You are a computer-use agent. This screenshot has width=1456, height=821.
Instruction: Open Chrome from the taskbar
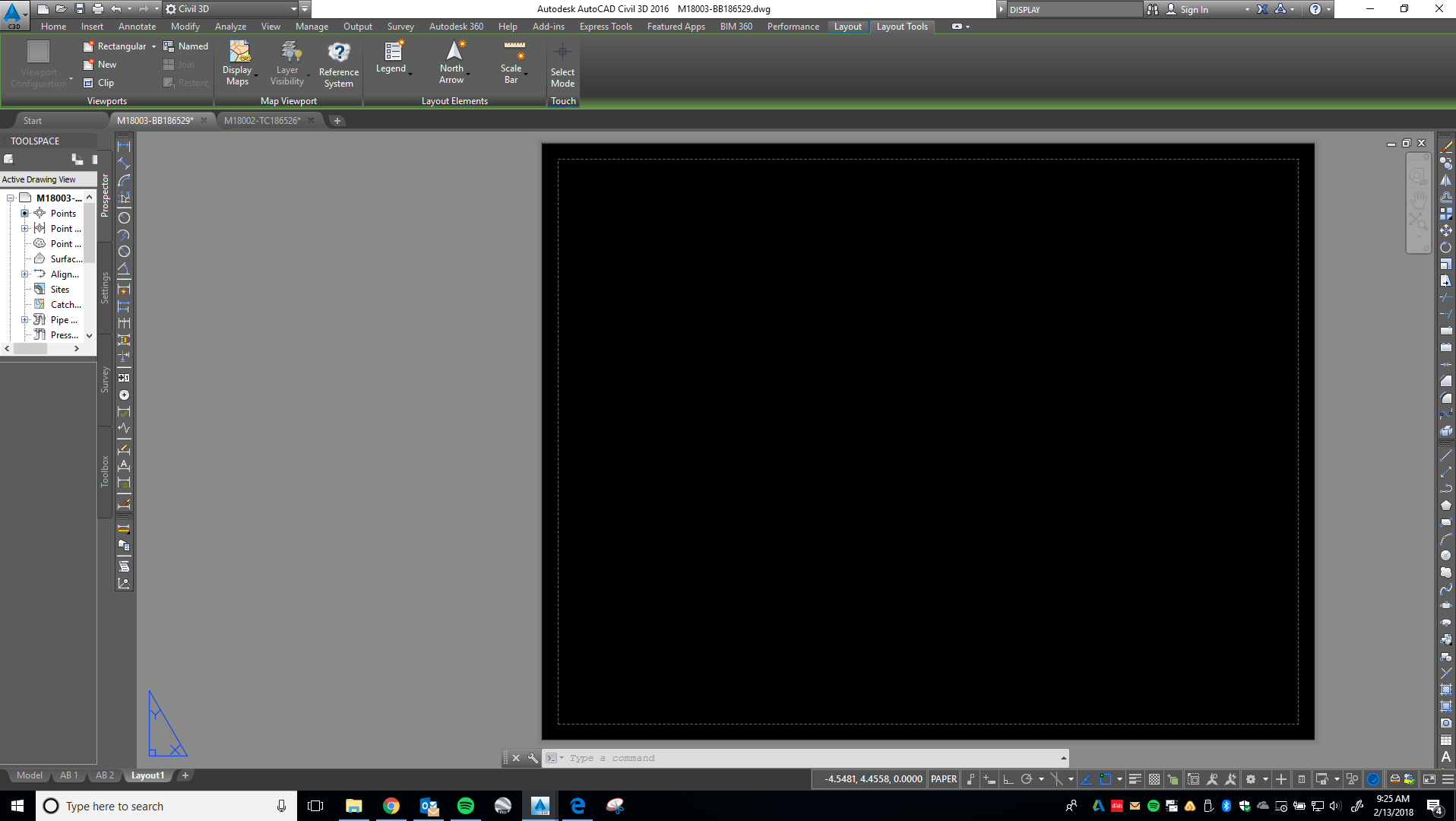pos(391,806)
